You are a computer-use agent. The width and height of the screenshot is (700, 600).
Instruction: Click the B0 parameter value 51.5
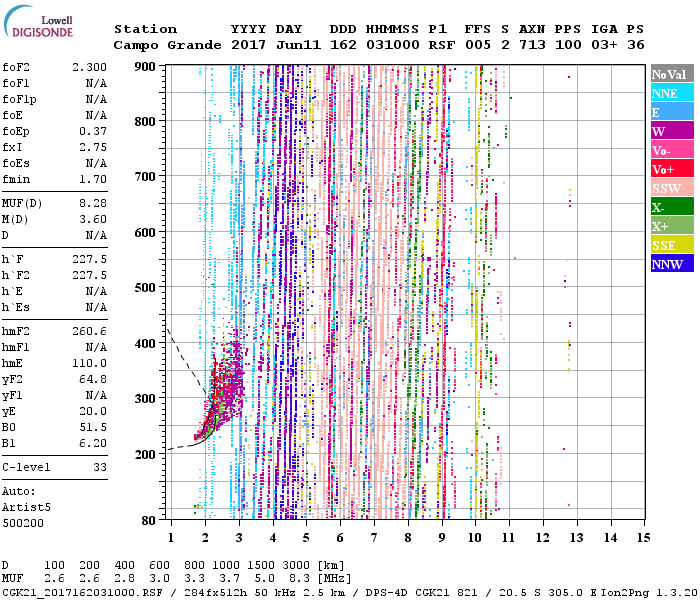click(x=92, y=426)
